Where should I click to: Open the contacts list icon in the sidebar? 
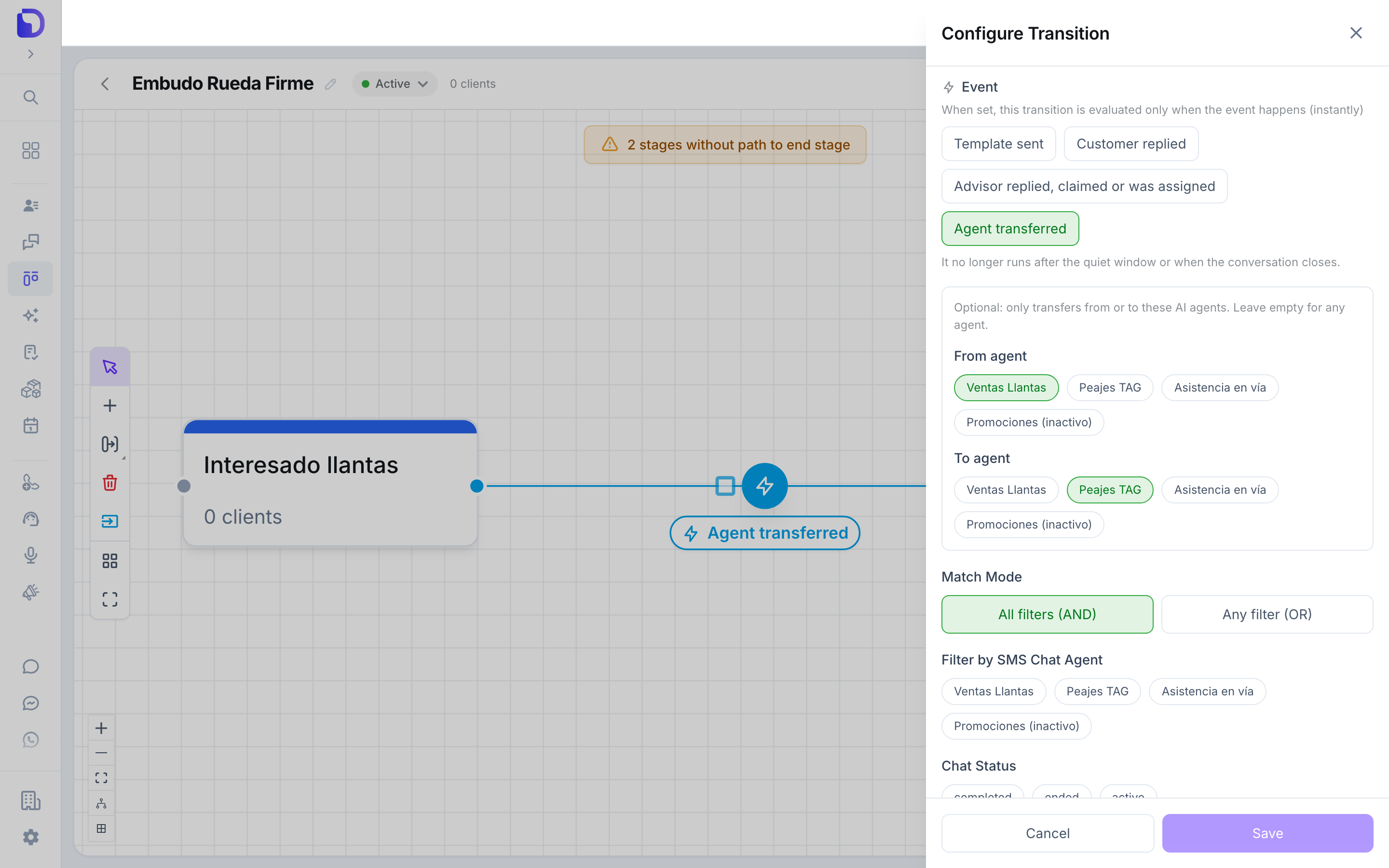click(x=30, y=205)
